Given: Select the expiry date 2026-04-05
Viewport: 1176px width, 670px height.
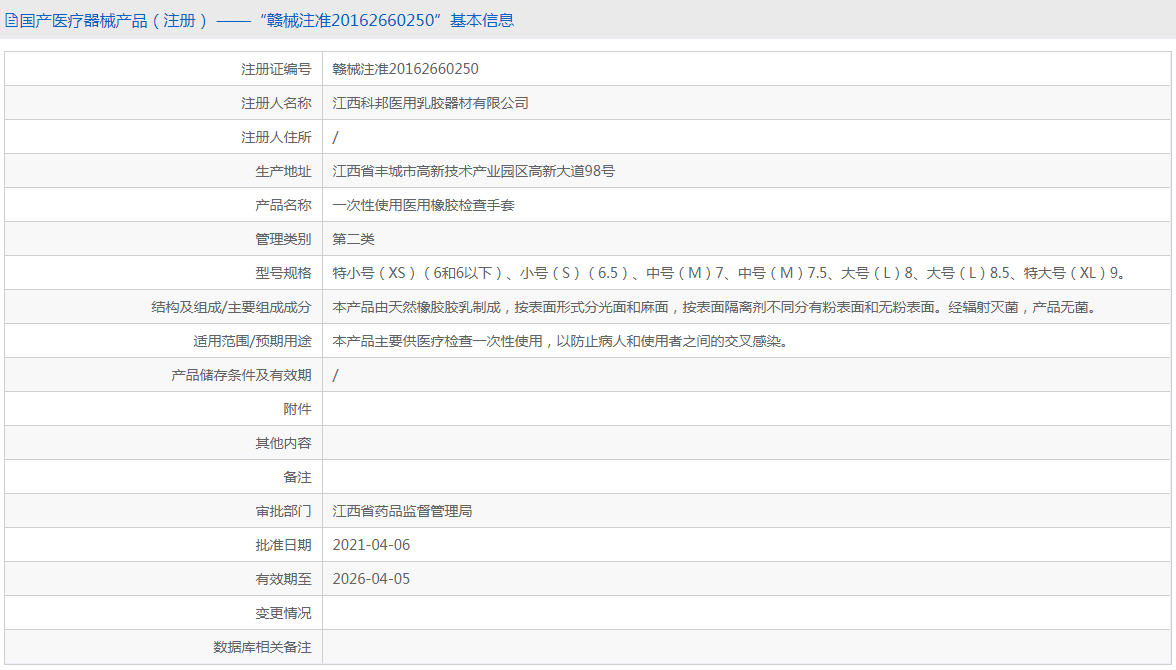Looking at the screenshot, I should tap(371, 579).
